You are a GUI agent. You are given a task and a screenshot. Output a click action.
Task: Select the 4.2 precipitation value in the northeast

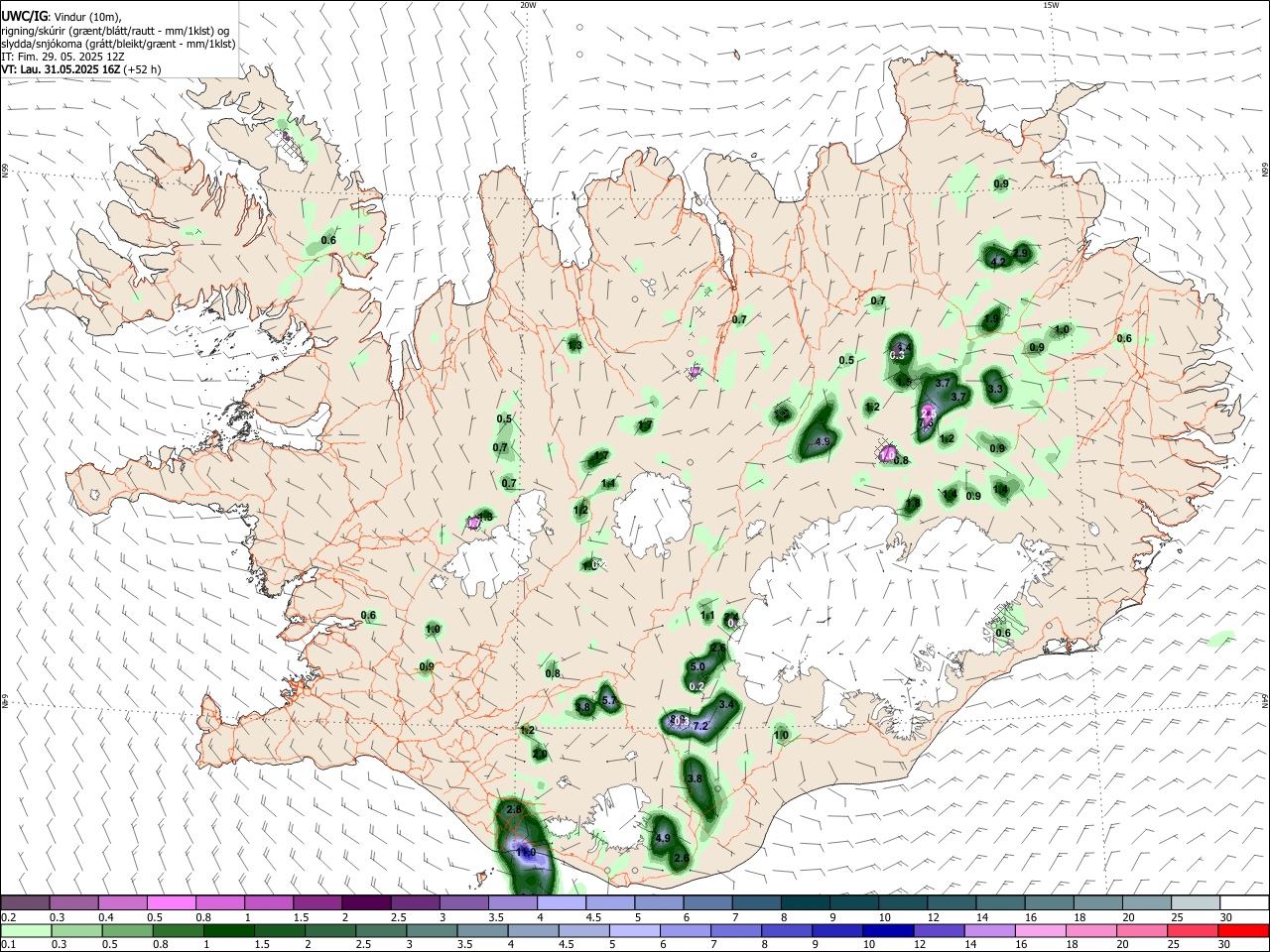[x=999, y=262]
